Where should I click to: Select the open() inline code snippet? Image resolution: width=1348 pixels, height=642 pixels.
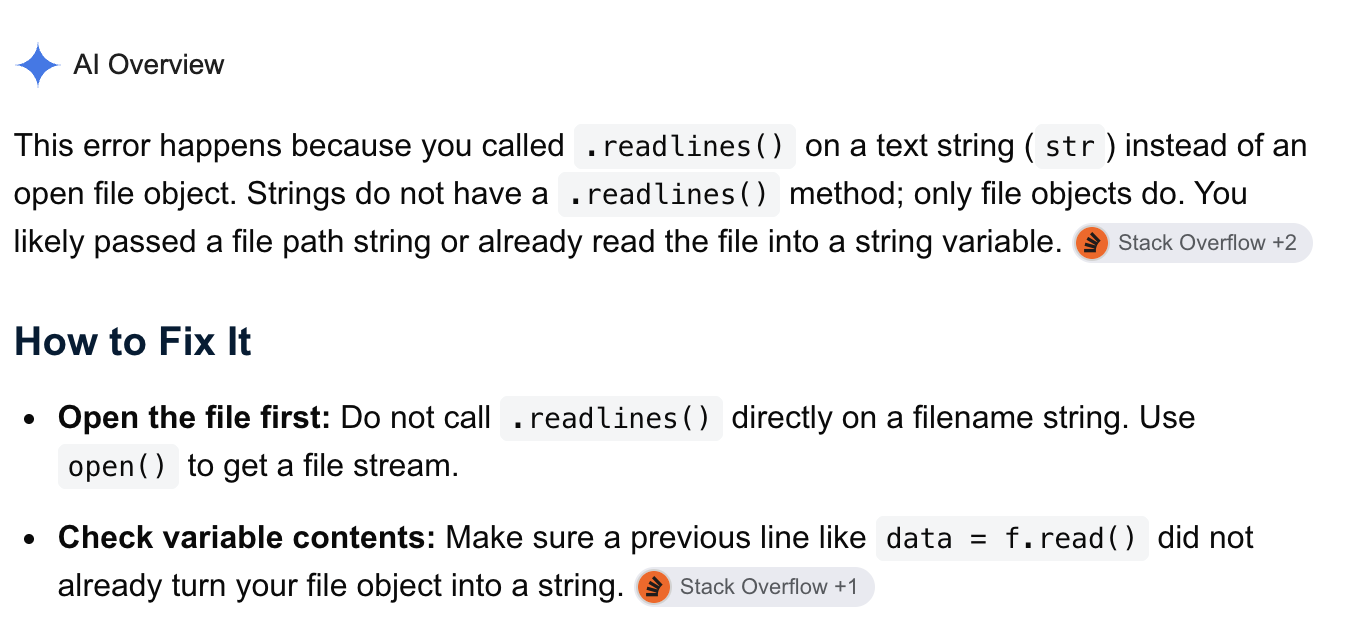coord(118,467)
